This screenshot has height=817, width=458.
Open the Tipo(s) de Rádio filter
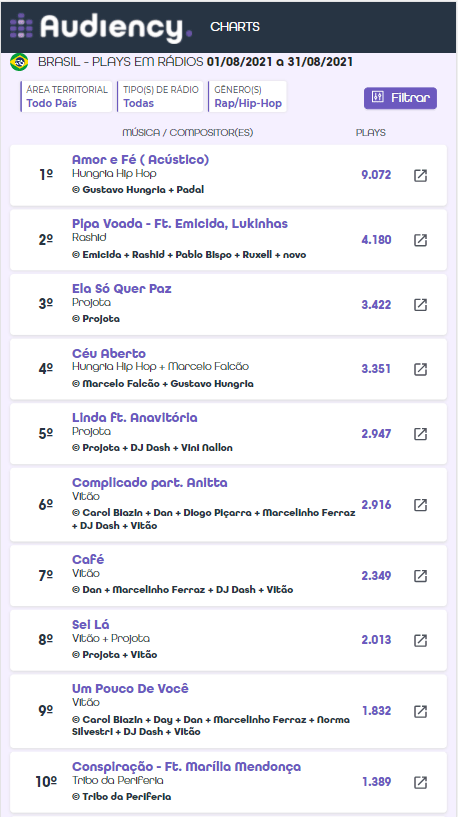(x=160, y=96)
